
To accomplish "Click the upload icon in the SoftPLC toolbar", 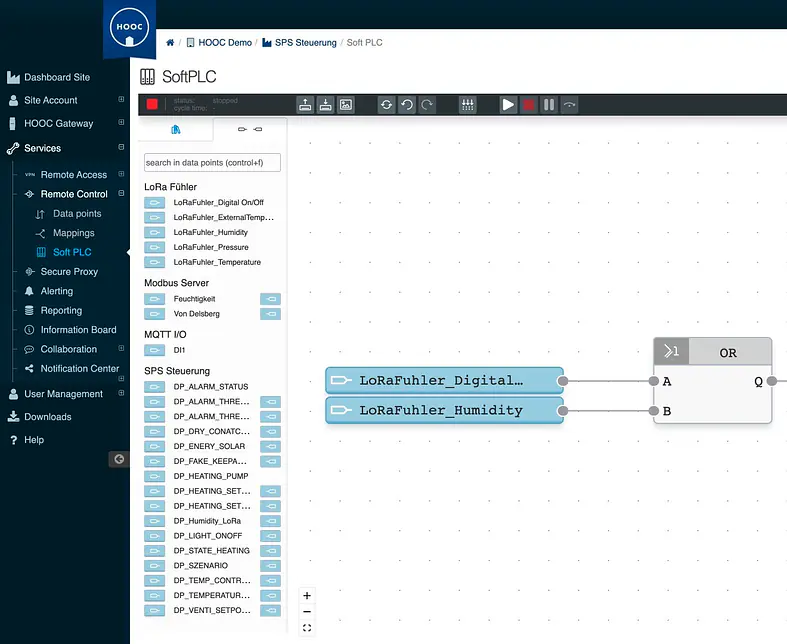I will tap(306, 104).
